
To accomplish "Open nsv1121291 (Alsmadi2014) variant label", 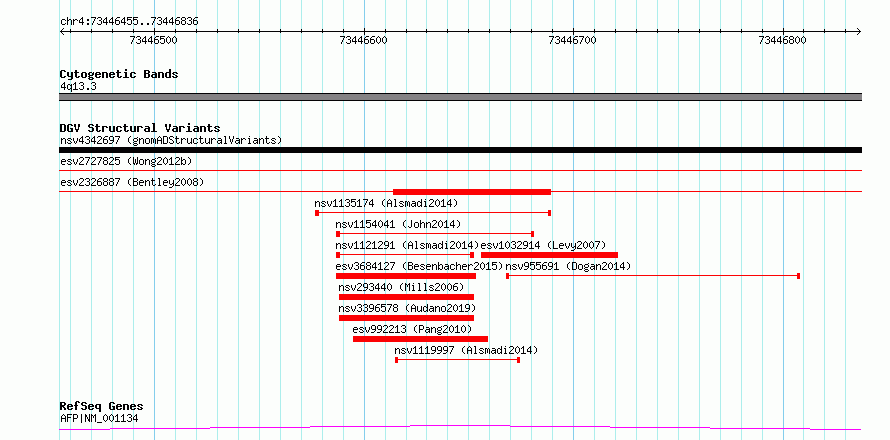I will 408,245.
